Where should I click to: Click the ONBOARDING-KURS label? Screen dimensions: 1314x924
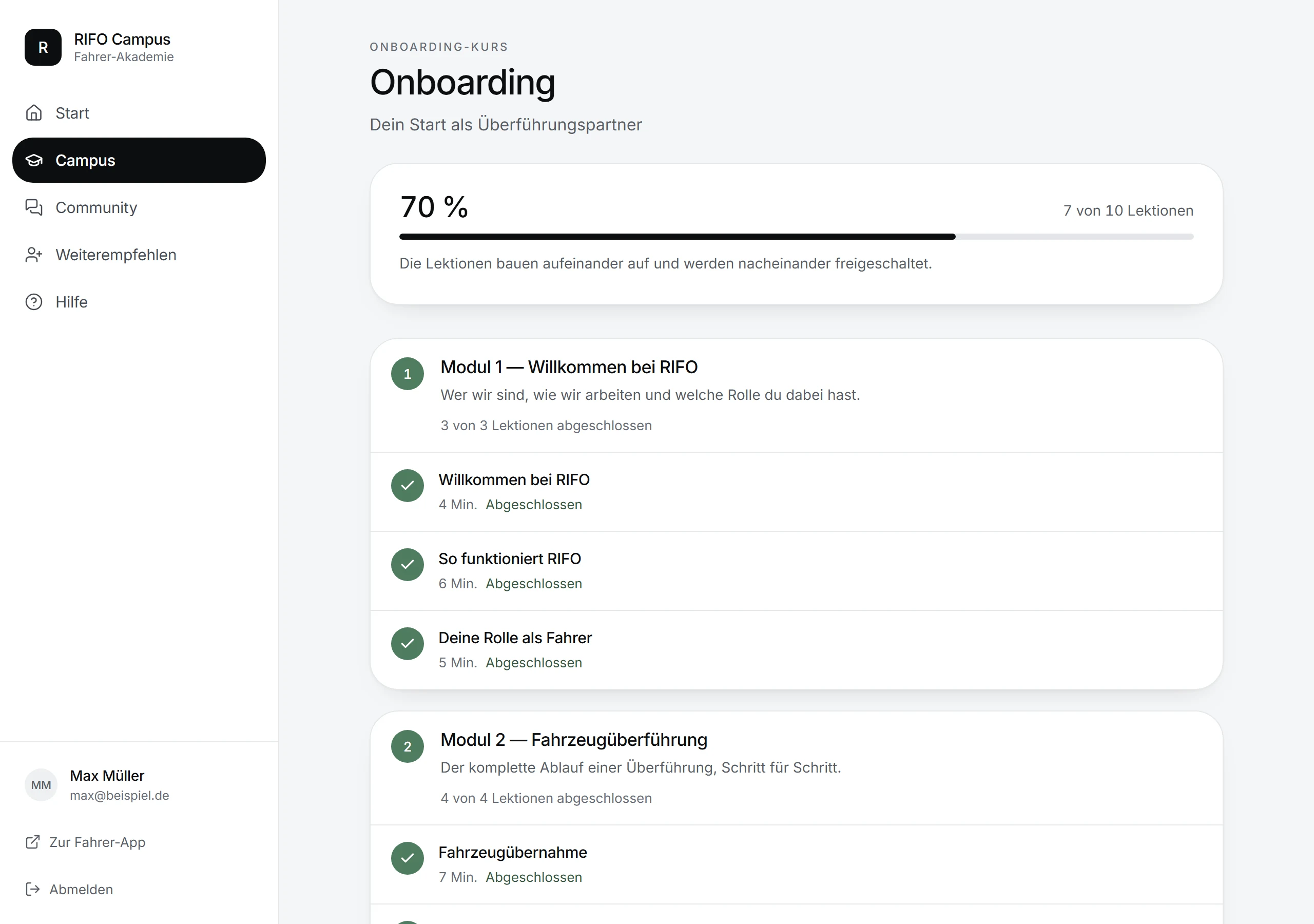coord(439,47)
